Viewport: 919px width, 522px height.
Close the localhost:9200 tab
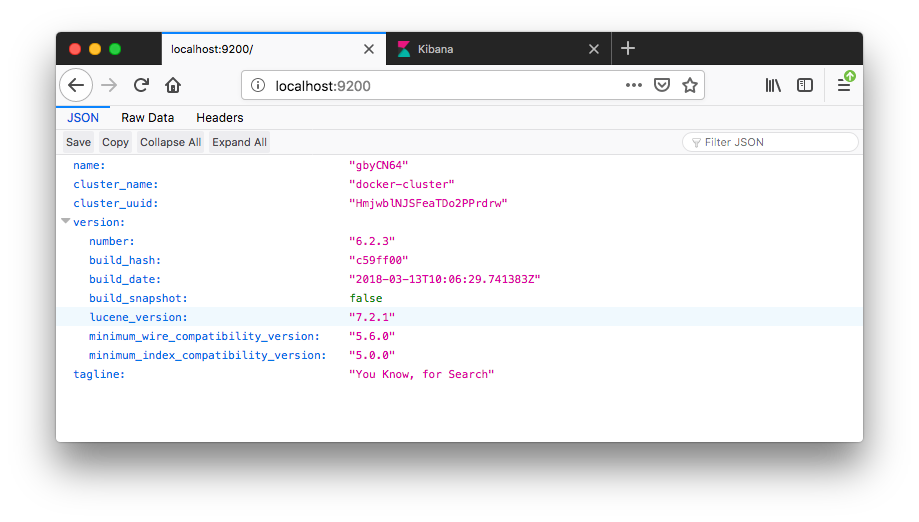(x=369, y=49)
